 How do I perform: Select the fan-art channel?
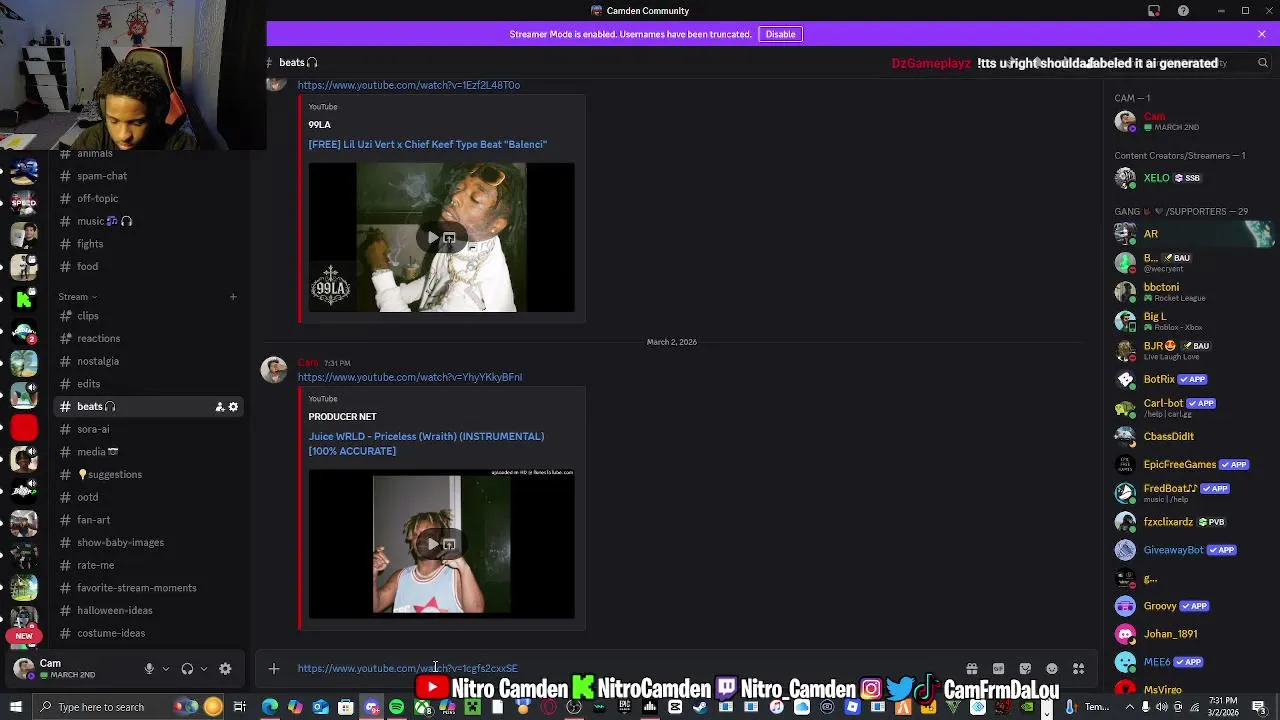pos(147,520)
